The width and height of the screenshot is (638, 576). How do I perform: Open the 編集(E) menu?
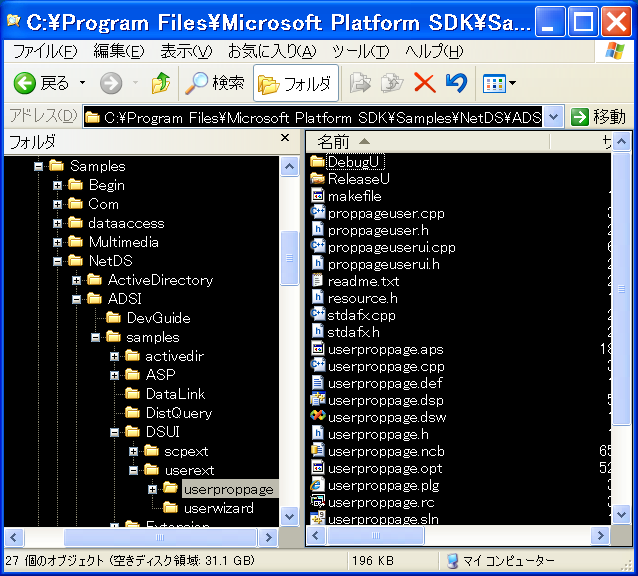click(x=118, y=52)
